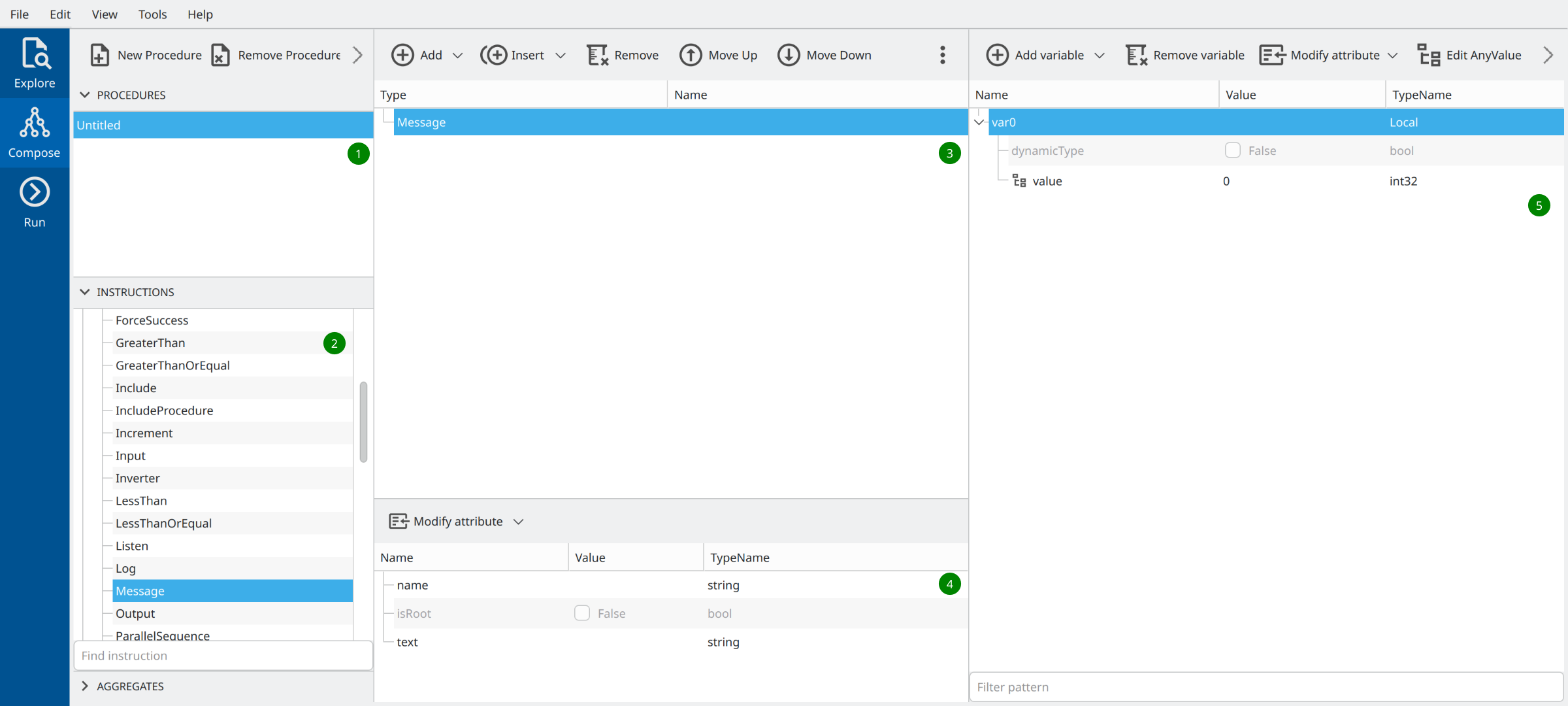This screenshot has width=1568, height=706.
Task: Open the Add variable dropdown arrow
Action: [x=1100, y=56]
